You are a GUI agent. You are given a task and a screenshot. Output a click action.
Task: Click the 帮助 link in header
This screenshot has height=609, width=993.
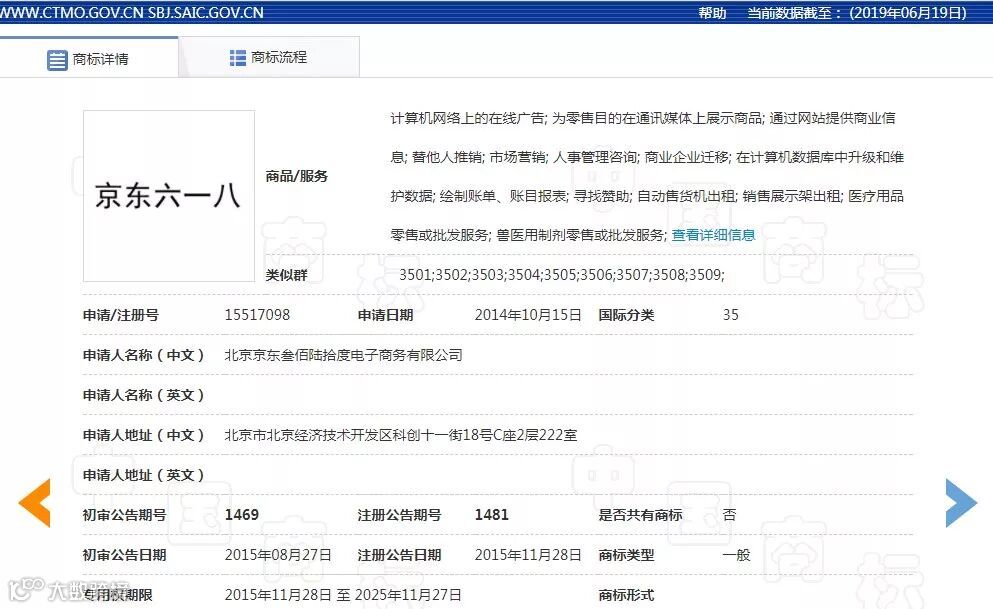pos(712,13)
